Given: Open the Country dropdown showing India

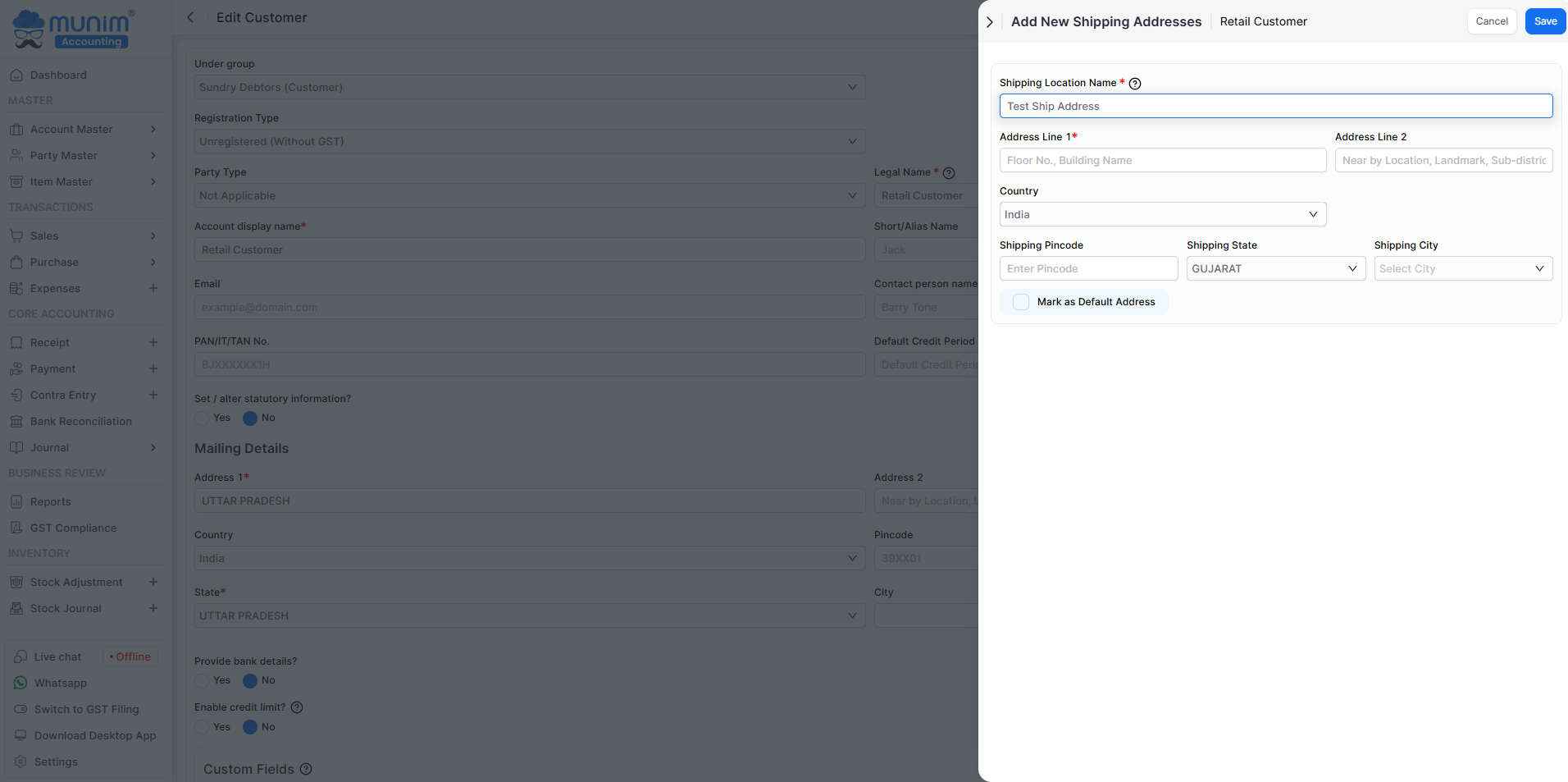Looking at the screenshot, I should pos(1162,214).
